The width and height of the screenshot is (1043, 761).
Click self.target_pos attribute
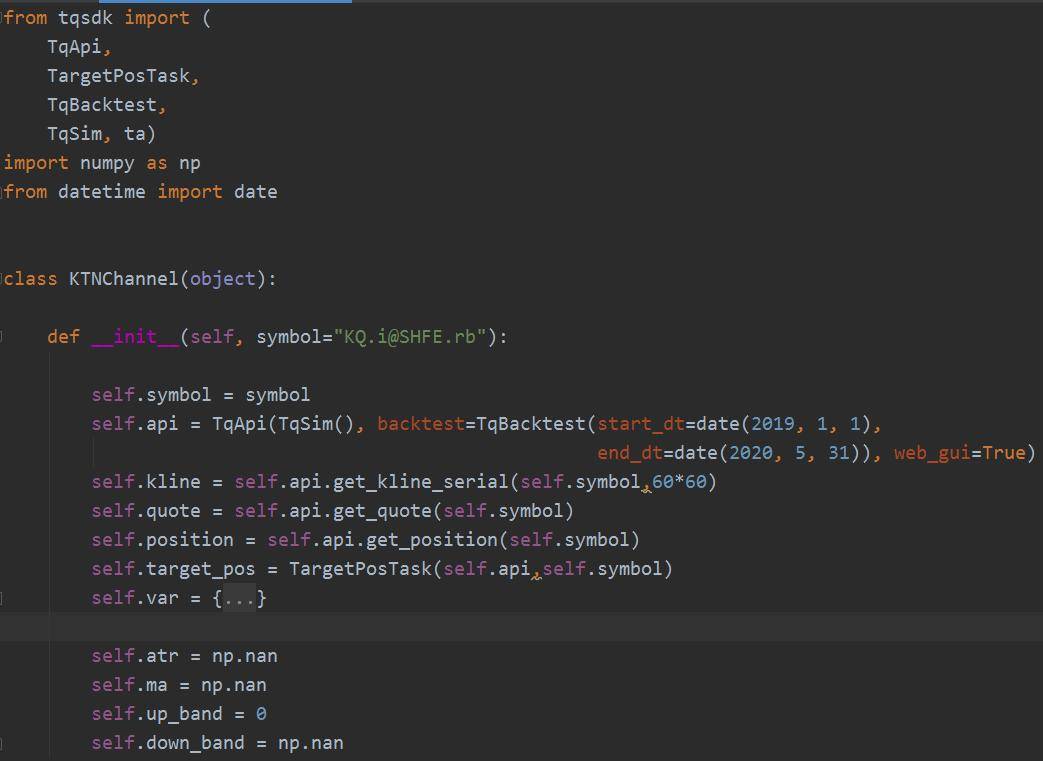pyautogui.click(x=173, y=569)
